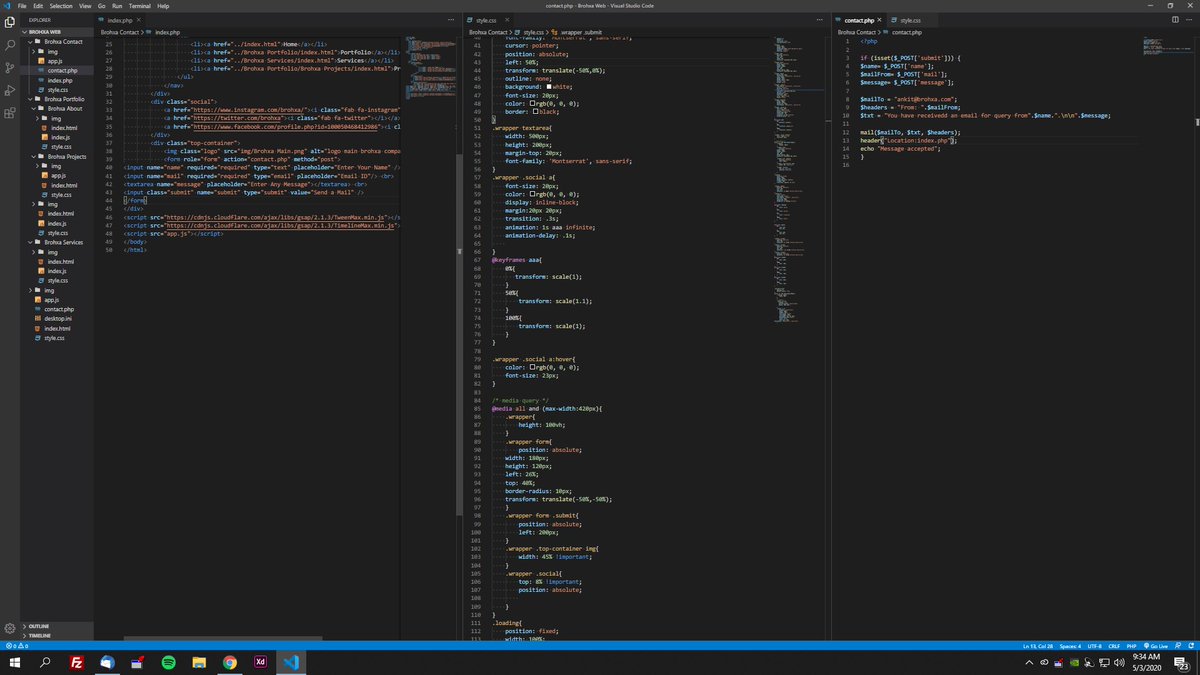
Task: Open Adobe XD from the taskbar
Action: pyautogui.click(x=260, y=663)
